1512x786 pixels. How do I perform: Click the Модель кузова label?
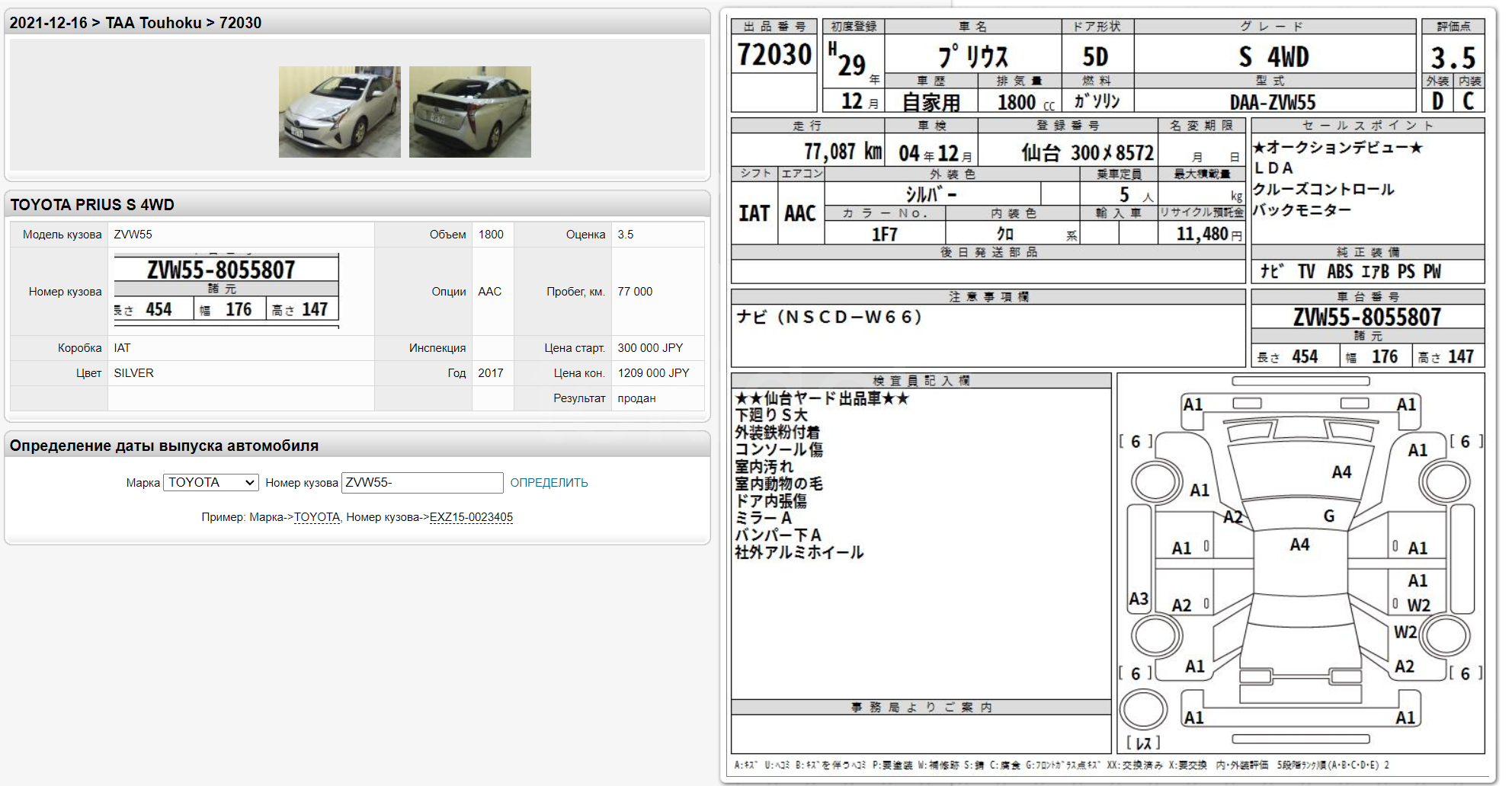(62, 235)
